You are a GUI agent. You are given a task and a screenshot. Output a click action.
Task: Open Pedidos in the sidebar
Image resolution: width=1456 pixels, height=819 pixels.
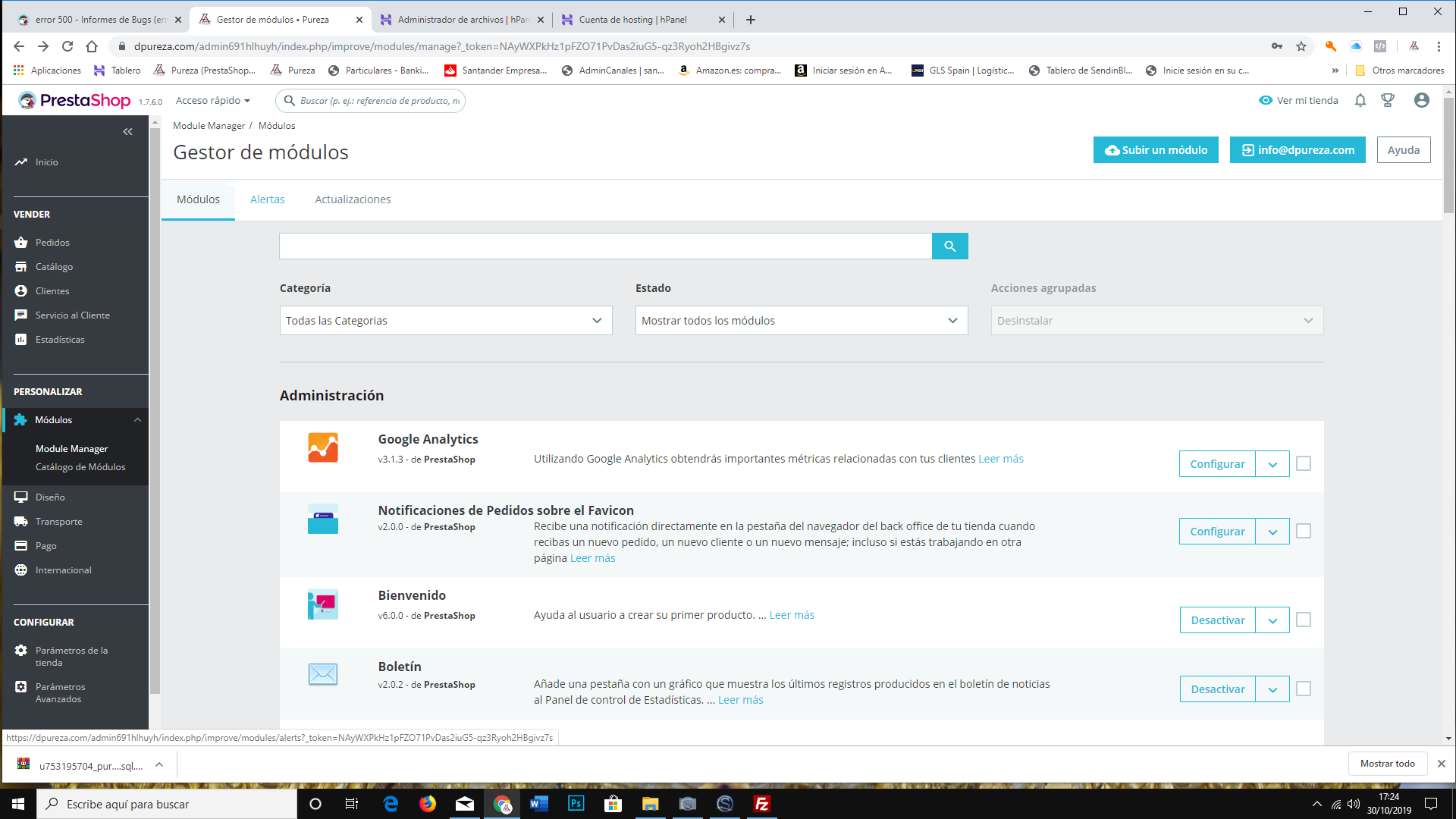[52, 243]
